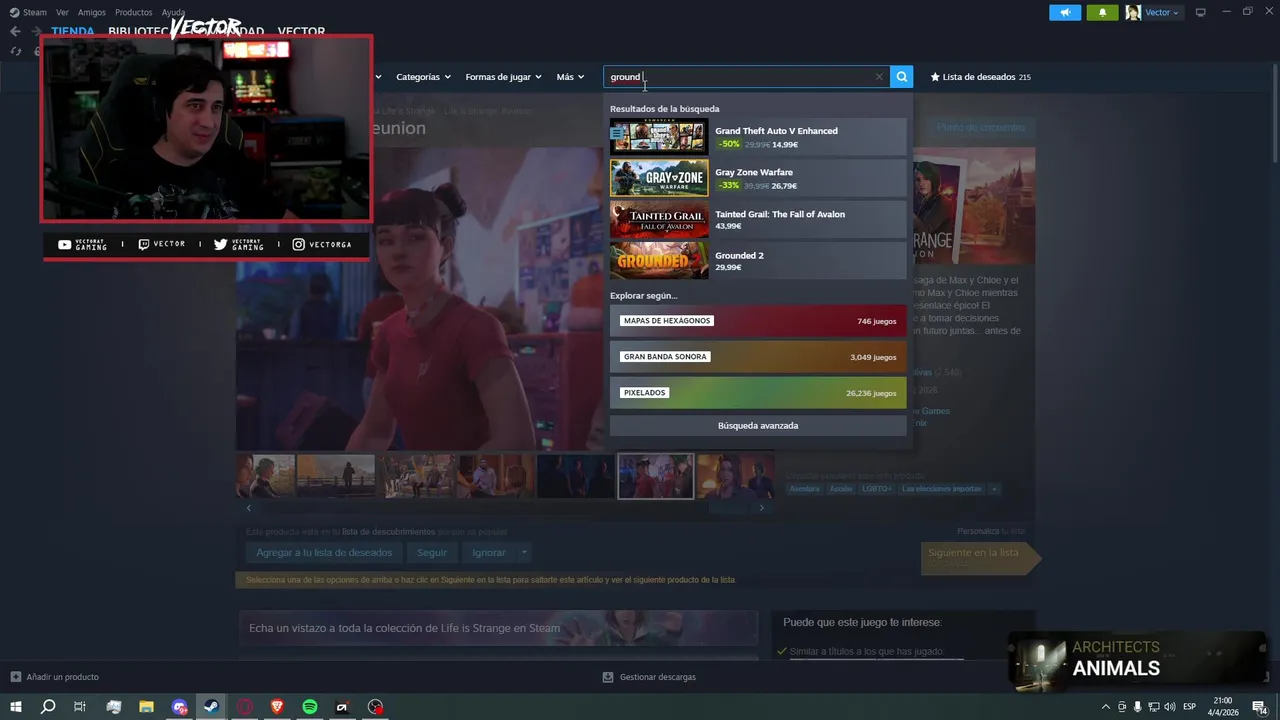Expand the Formas de jugar dropdown
The image size is (1280, 720).
[x=503, y=77]
